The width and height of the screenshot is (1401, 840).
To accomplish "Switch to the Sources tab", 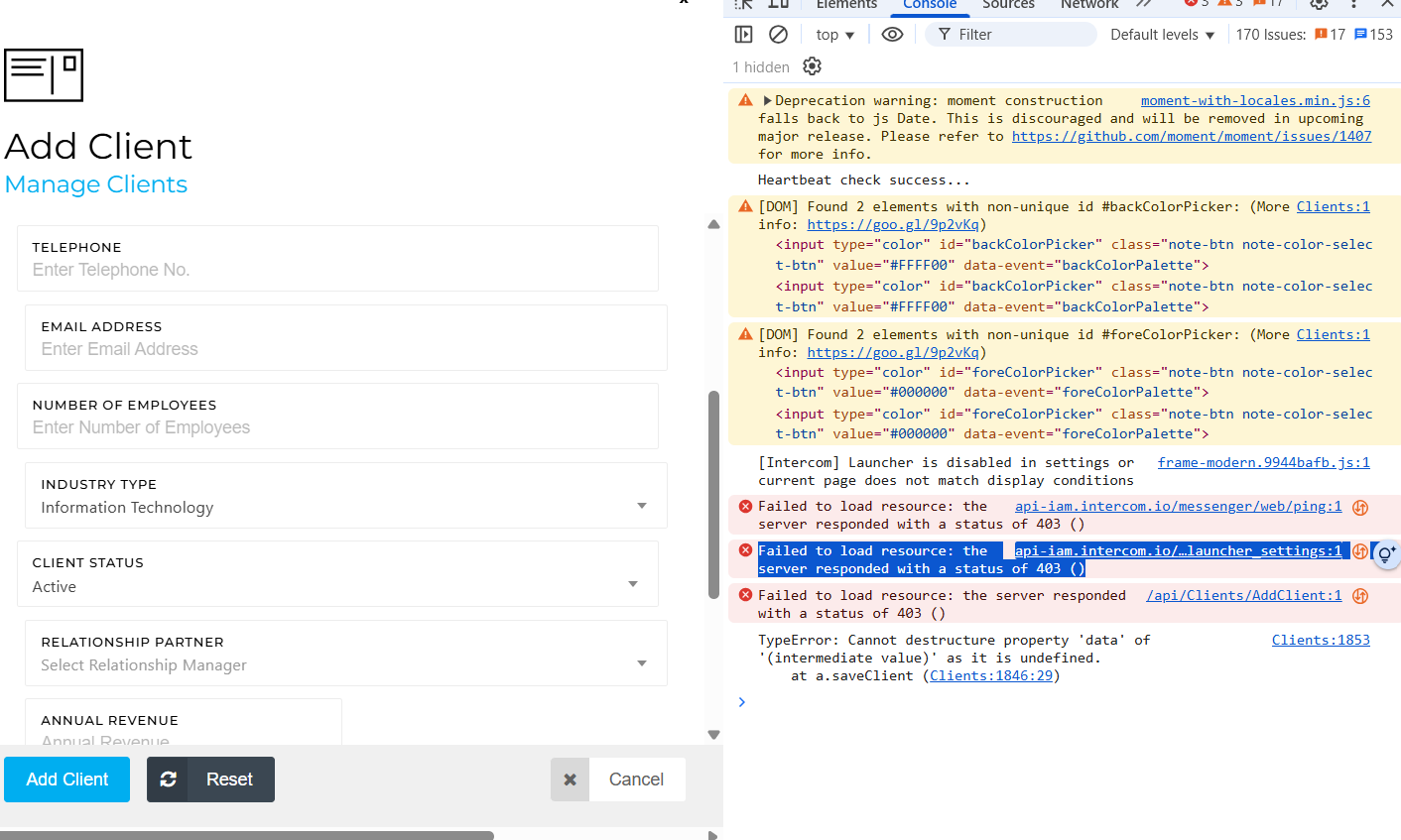I will (1008, 5).
